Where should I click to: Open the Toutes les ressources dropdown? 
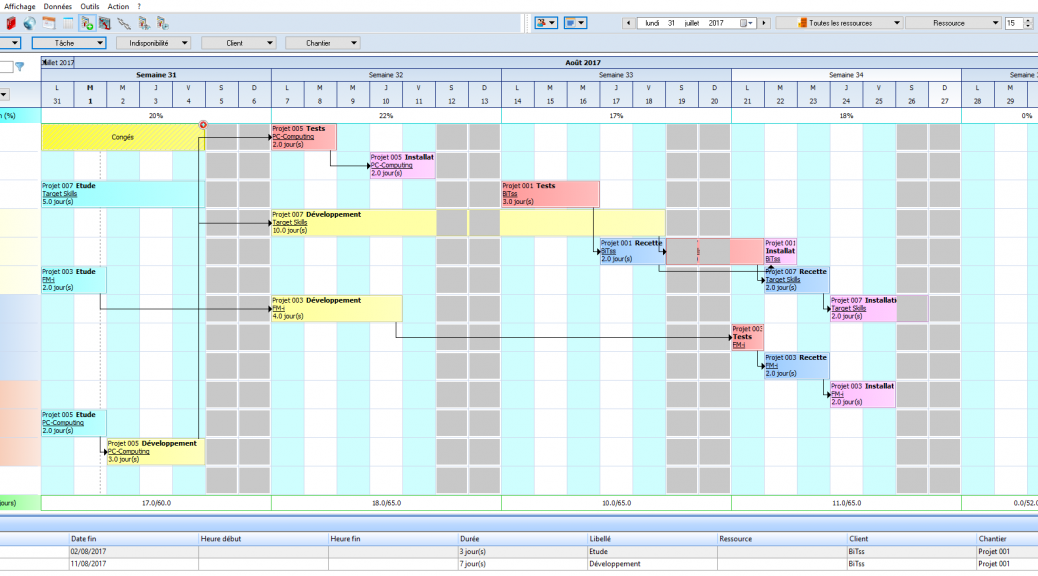840,23
